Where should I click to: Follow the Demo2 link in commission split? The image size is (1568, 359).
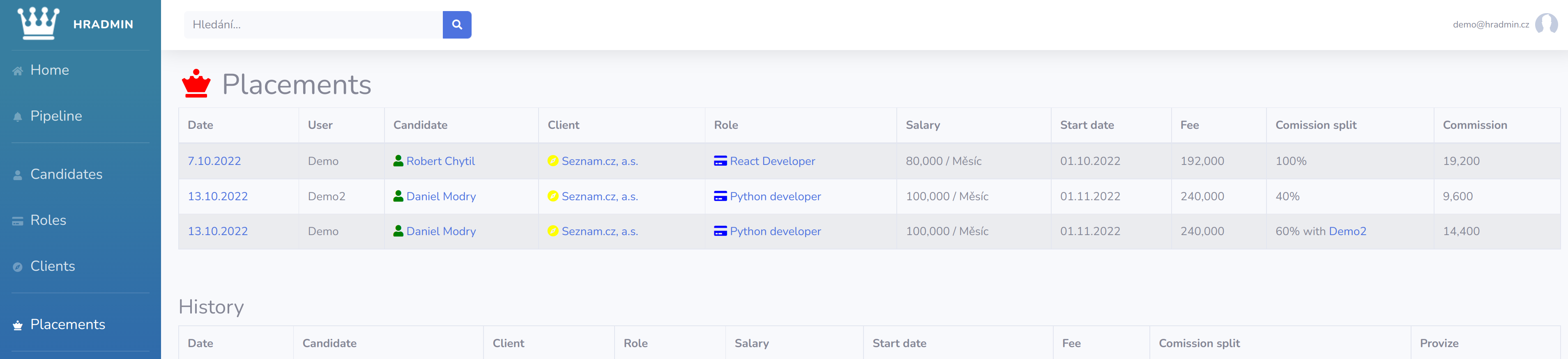1347,231
